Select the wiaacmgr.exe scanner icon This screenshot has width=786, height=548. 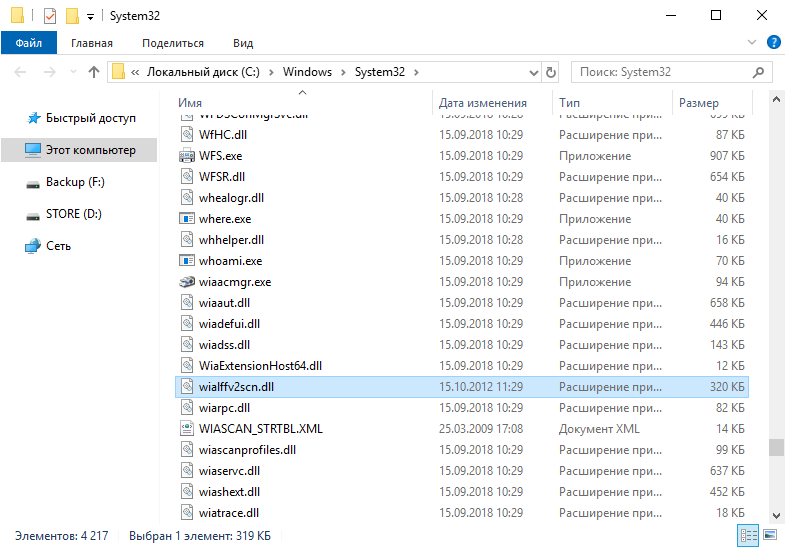[187, 282]
